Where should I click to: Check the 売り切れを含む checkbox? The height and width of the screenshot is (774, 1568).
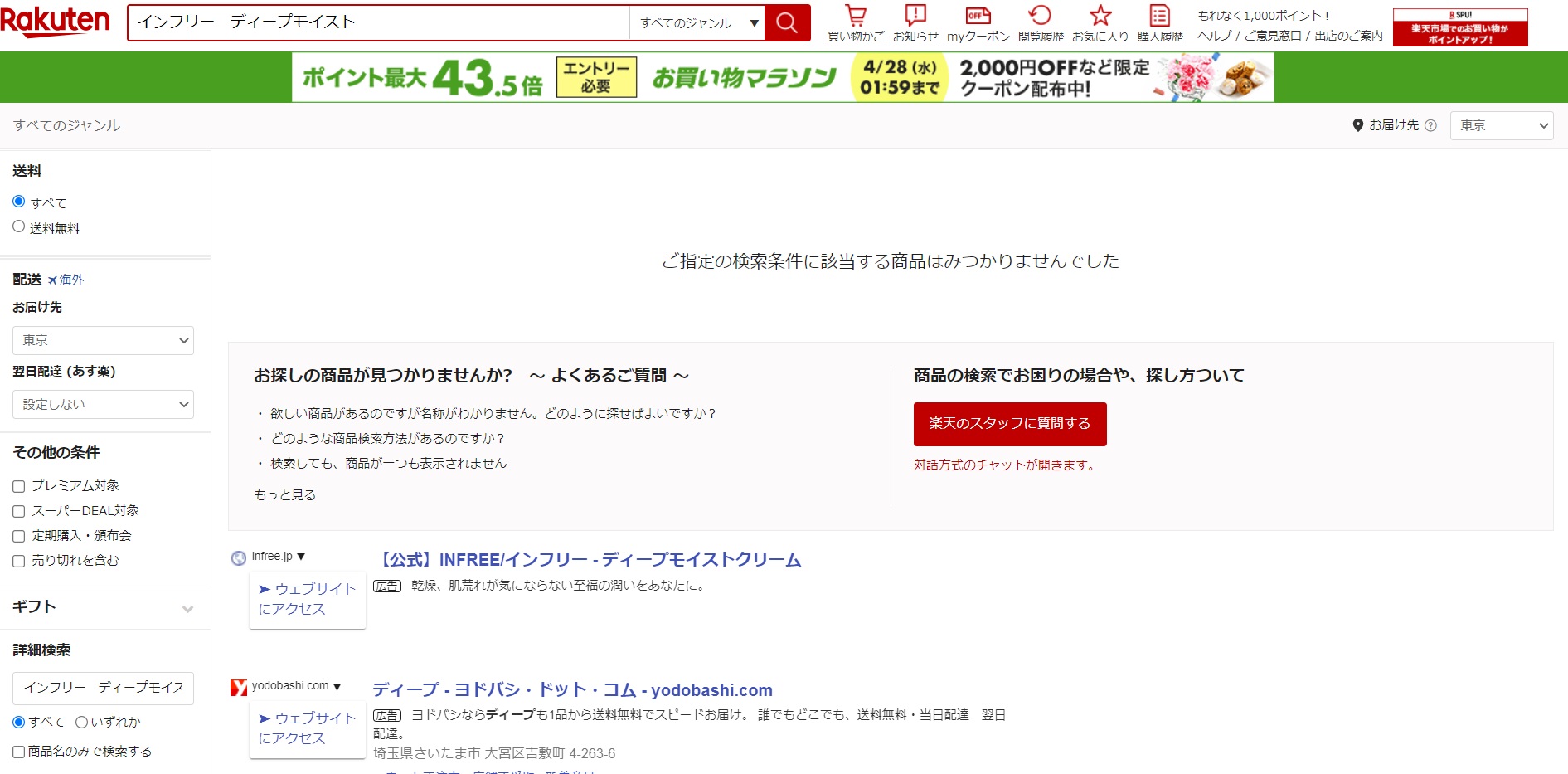19,561
